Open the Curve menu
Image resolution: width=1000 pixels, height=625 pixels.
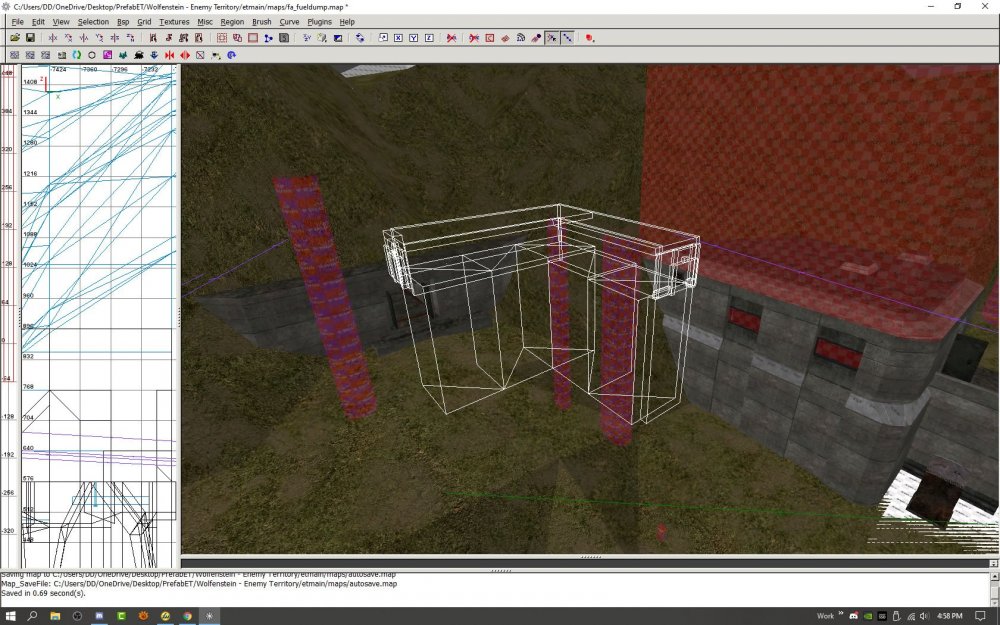click(x=289, y=22)
